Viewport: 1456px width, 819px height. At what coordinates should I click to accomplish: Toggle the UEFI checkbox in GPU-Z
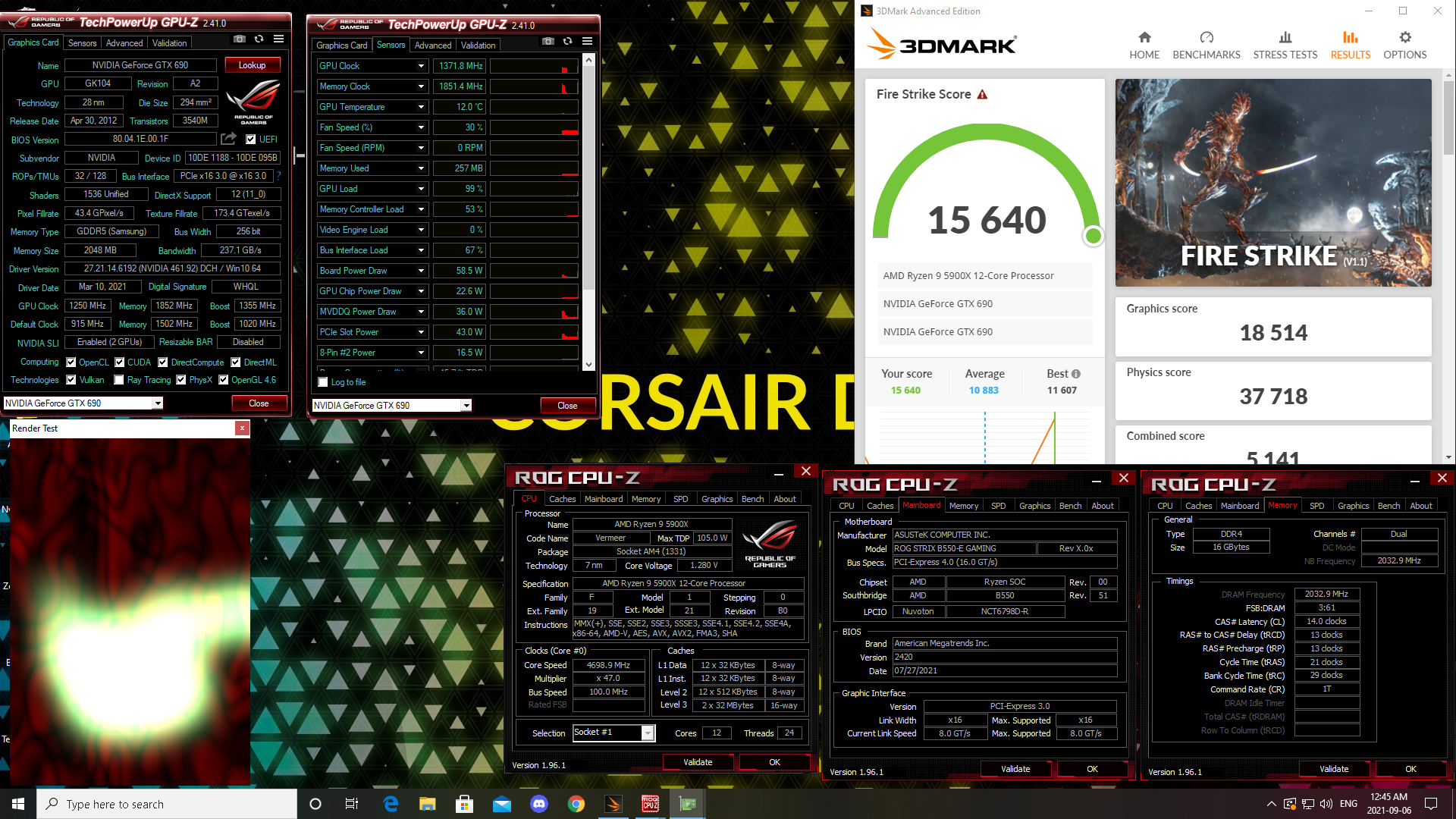[x=251, y=140]
